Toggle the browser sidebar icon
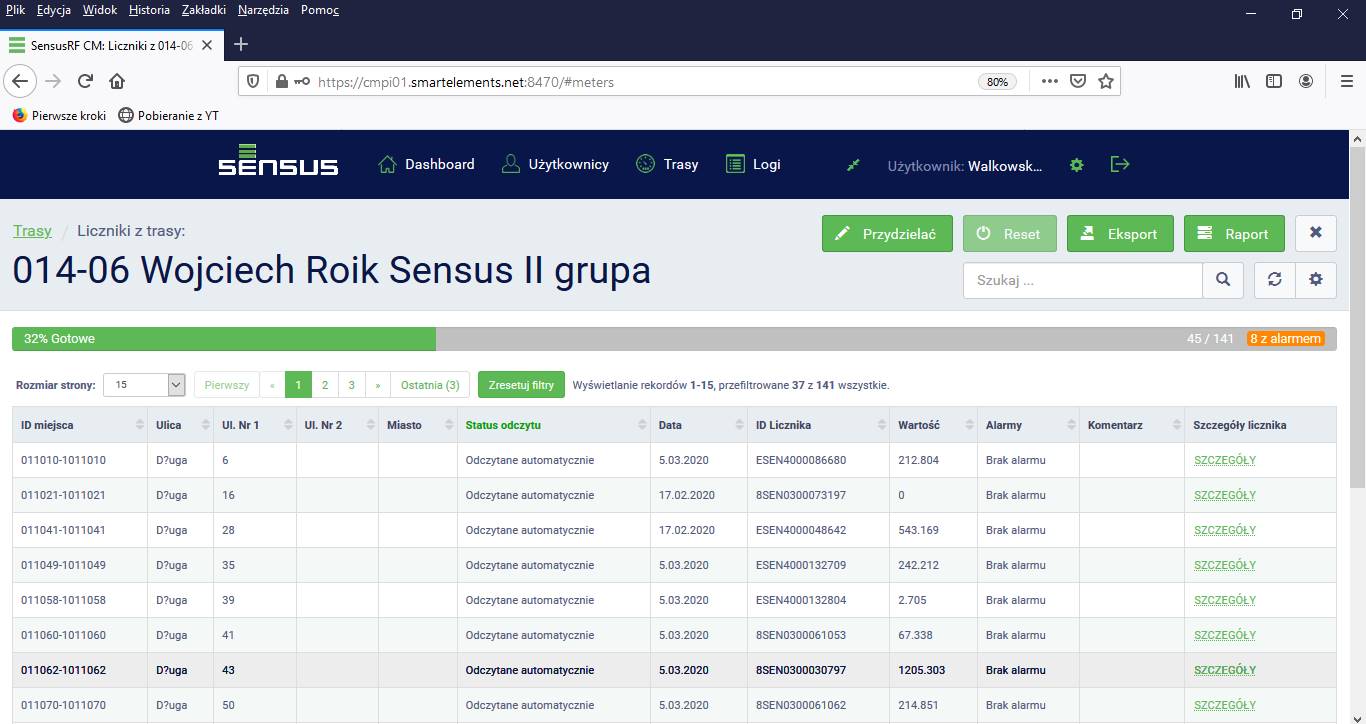 point(1274,81)
